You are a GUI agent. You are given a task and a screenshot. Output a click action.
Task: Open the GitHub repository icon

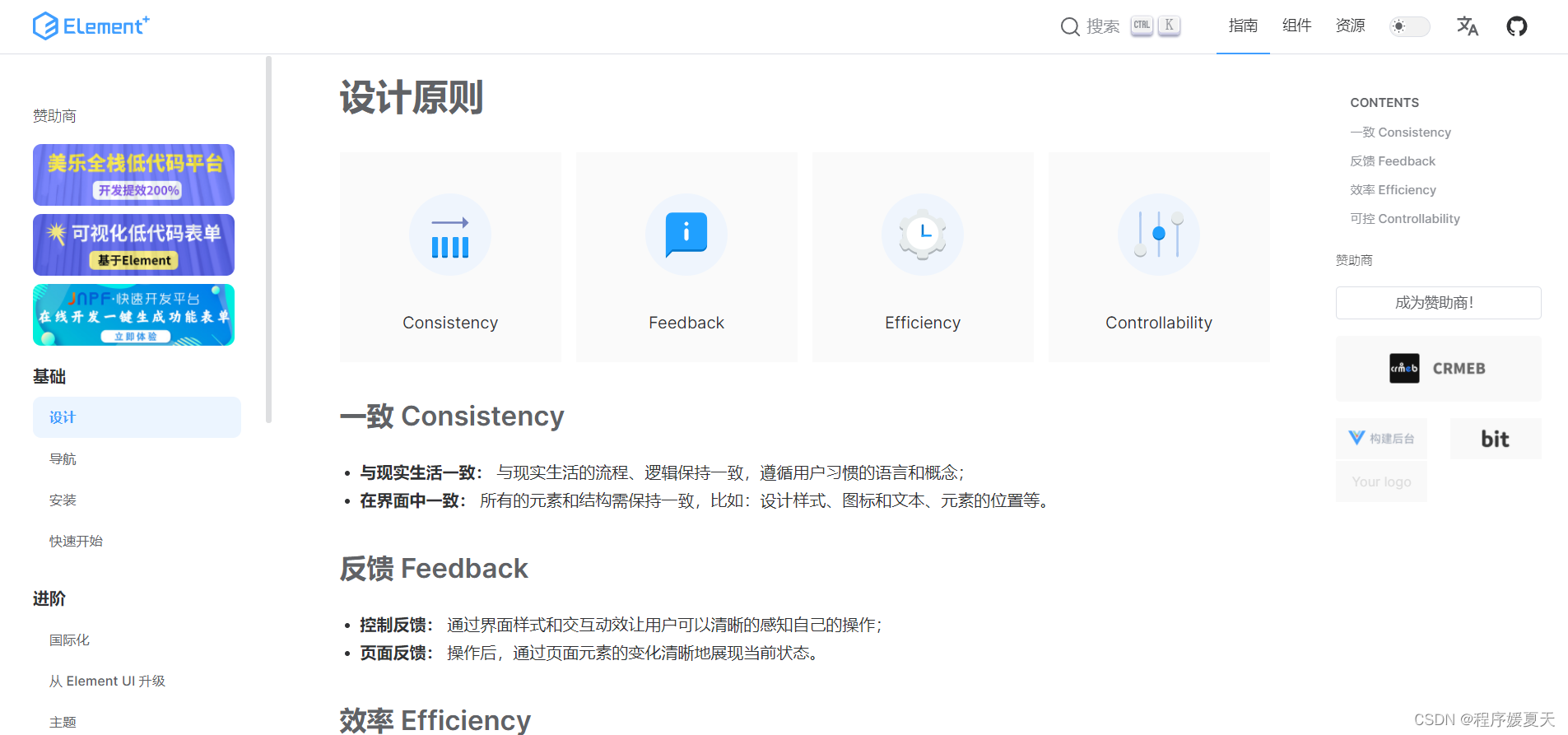1516,26
